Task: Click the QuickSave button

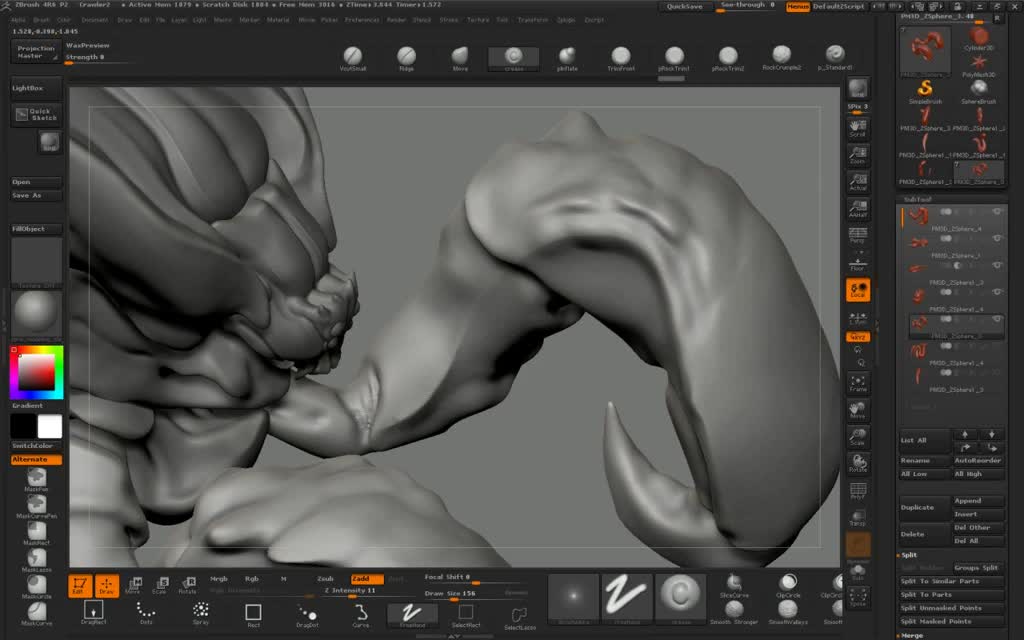Action: [x=684, y=7]
